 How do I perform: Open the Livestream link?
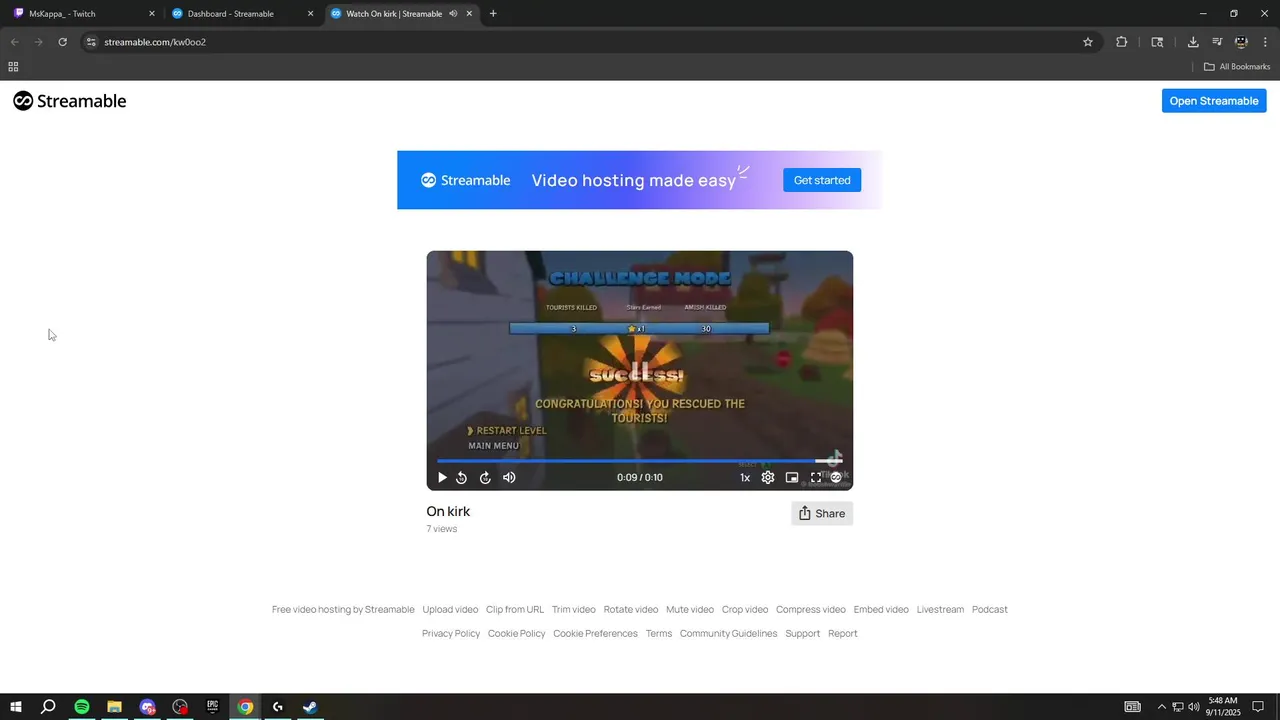940,609
